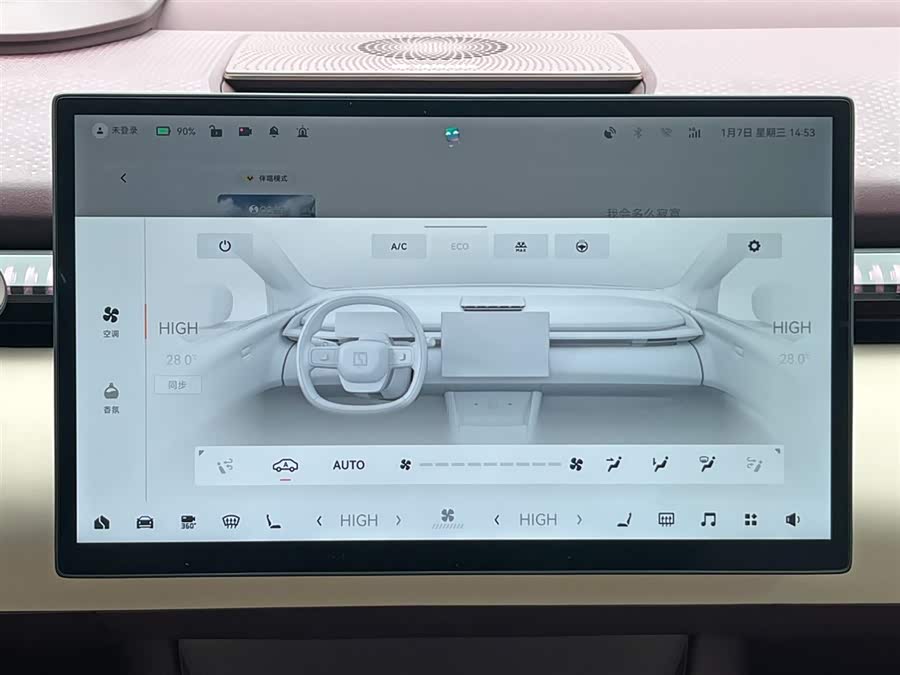Decrease passenger temperature with left chevron
This screenshot has width=900, height=675.
click(497, 520)
